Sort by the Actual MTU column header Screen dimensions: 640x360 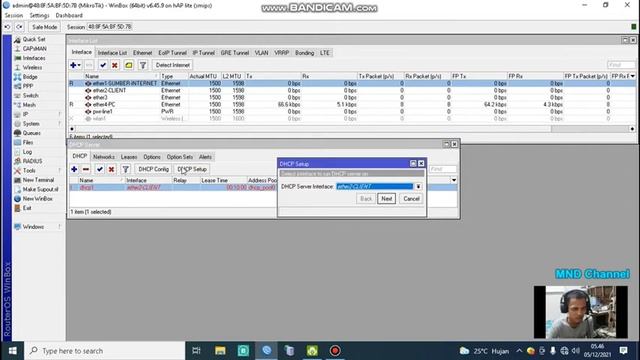[204, 76]
